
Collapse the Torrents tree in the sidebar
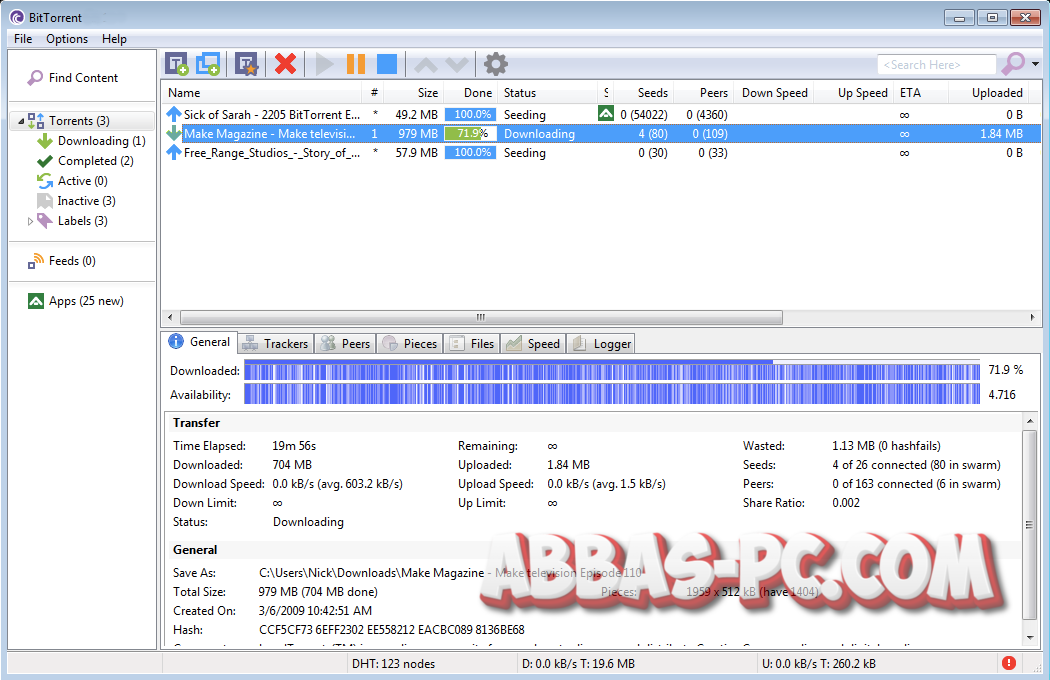point(22,120)
